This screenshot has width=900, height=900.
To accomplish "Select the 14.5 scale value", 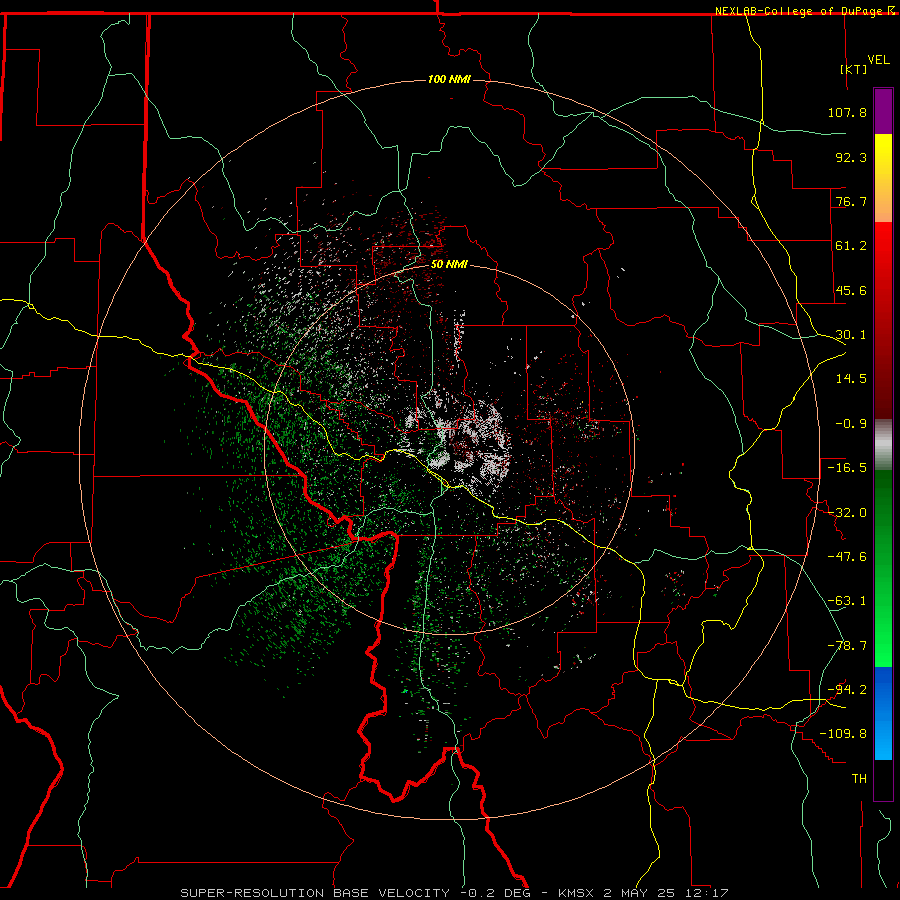I will coord(851,379).
